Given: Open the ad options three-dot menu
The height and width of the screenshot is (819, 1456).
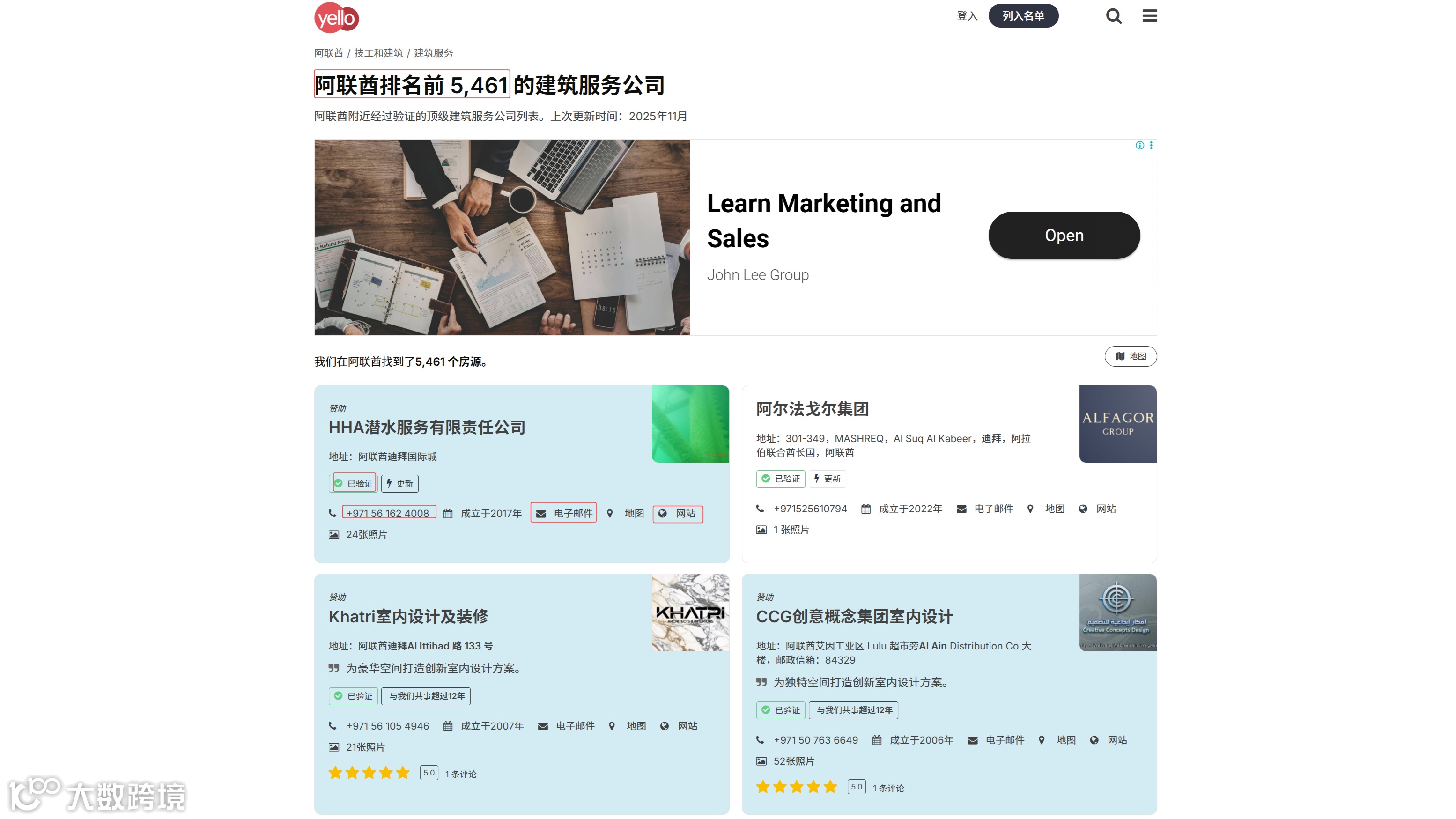Looking at the screenshot, I should [1151, 145].
